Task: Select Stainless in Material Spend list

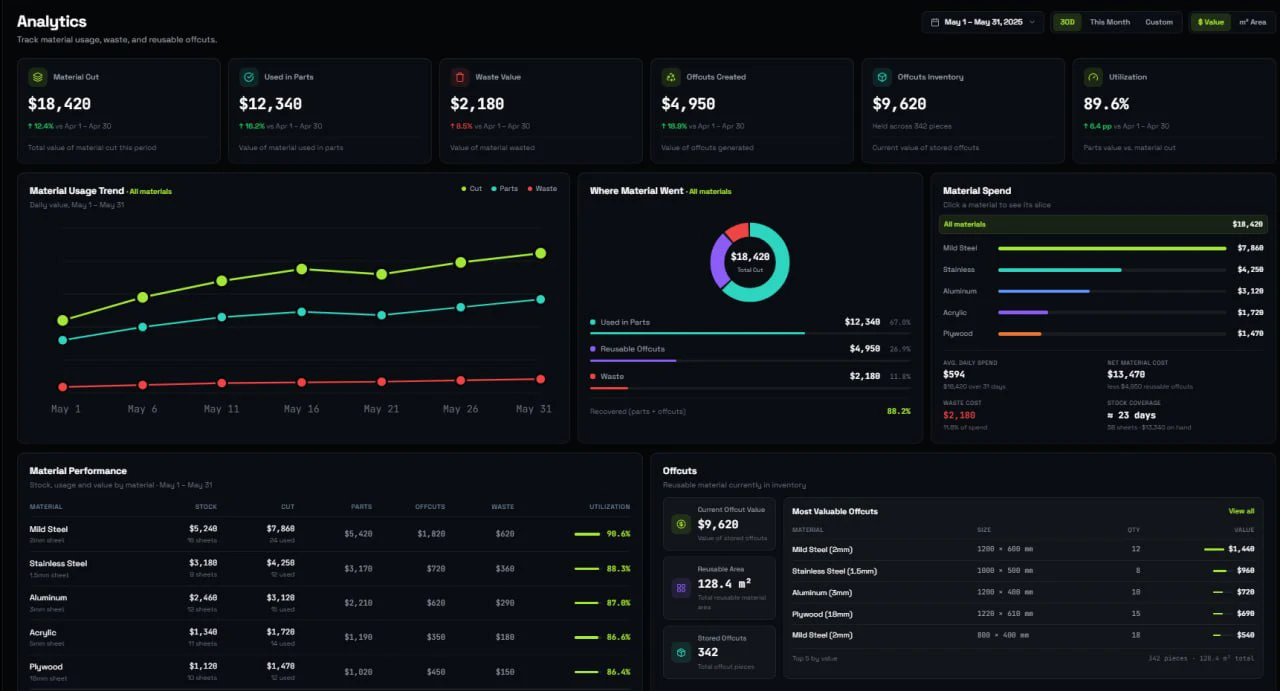Action: click(1103, 269)
